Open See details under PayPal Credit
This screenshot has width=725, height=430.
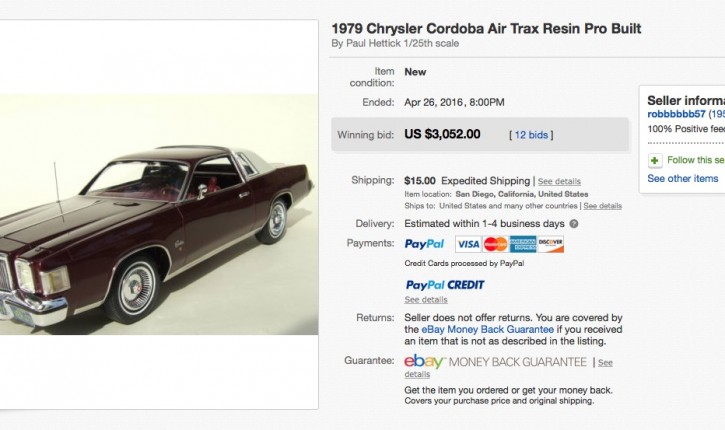426,300
